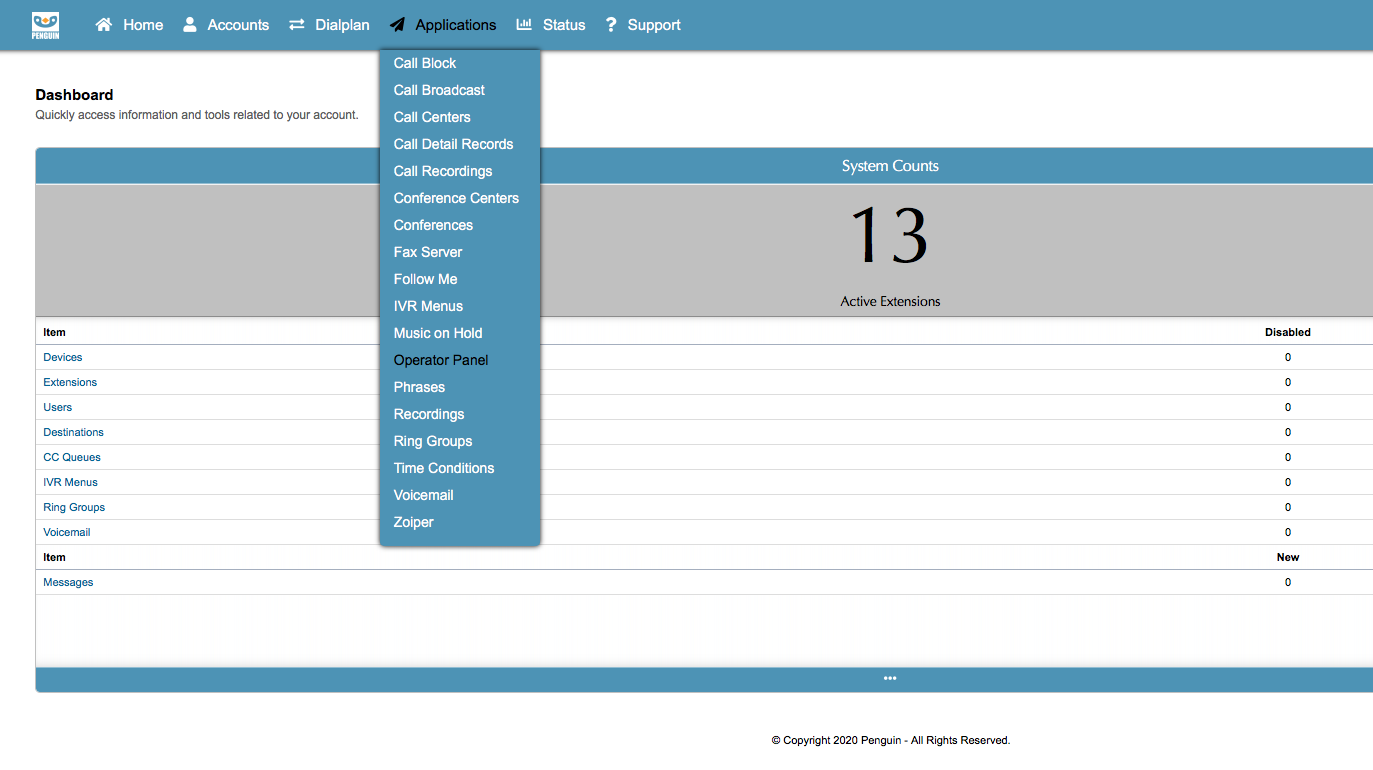Choose Call Detail Records menu entry

coord(453,144)
